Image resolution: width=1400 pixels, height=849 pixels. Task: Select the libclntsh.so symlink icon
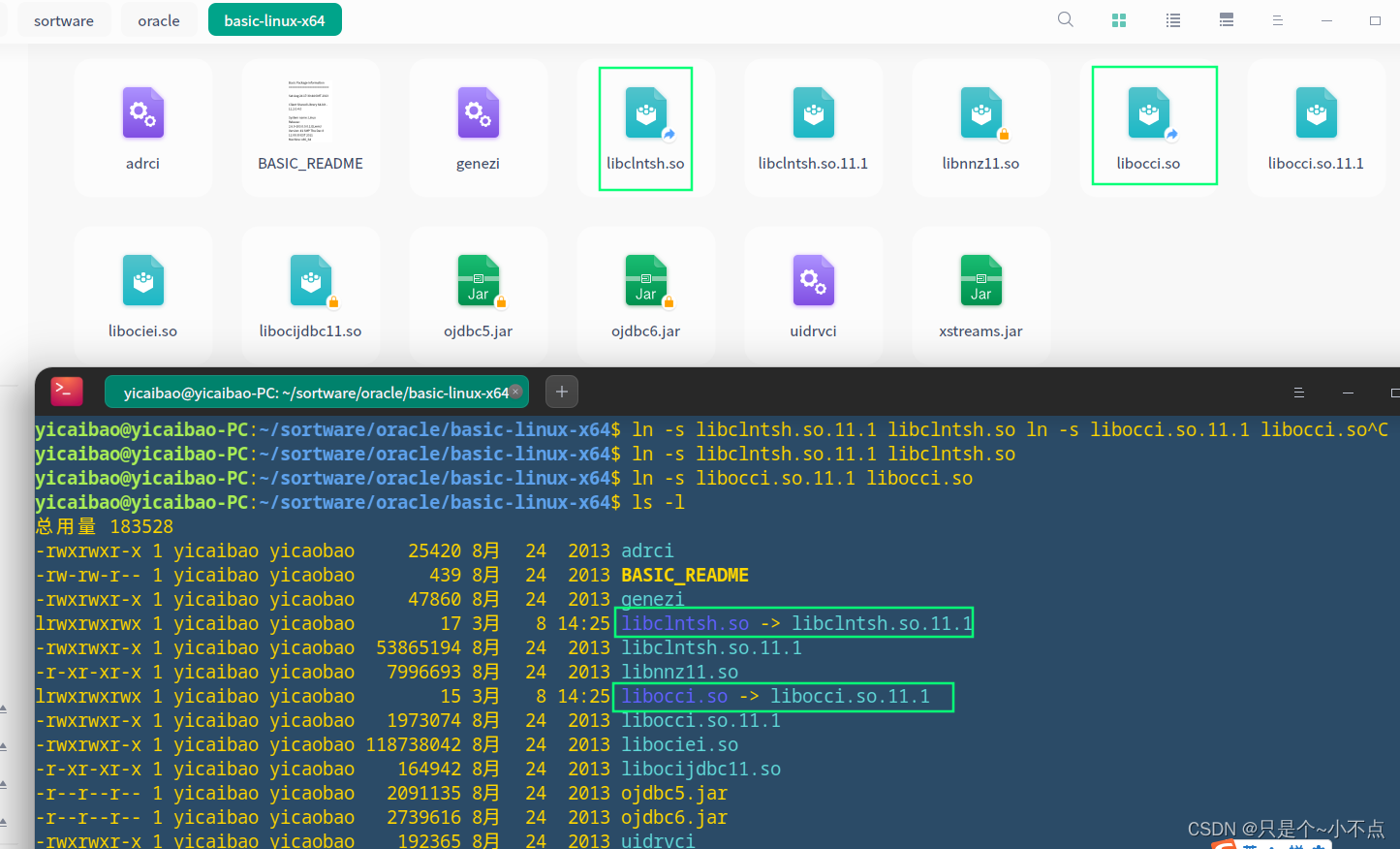(x=645, y=113)
